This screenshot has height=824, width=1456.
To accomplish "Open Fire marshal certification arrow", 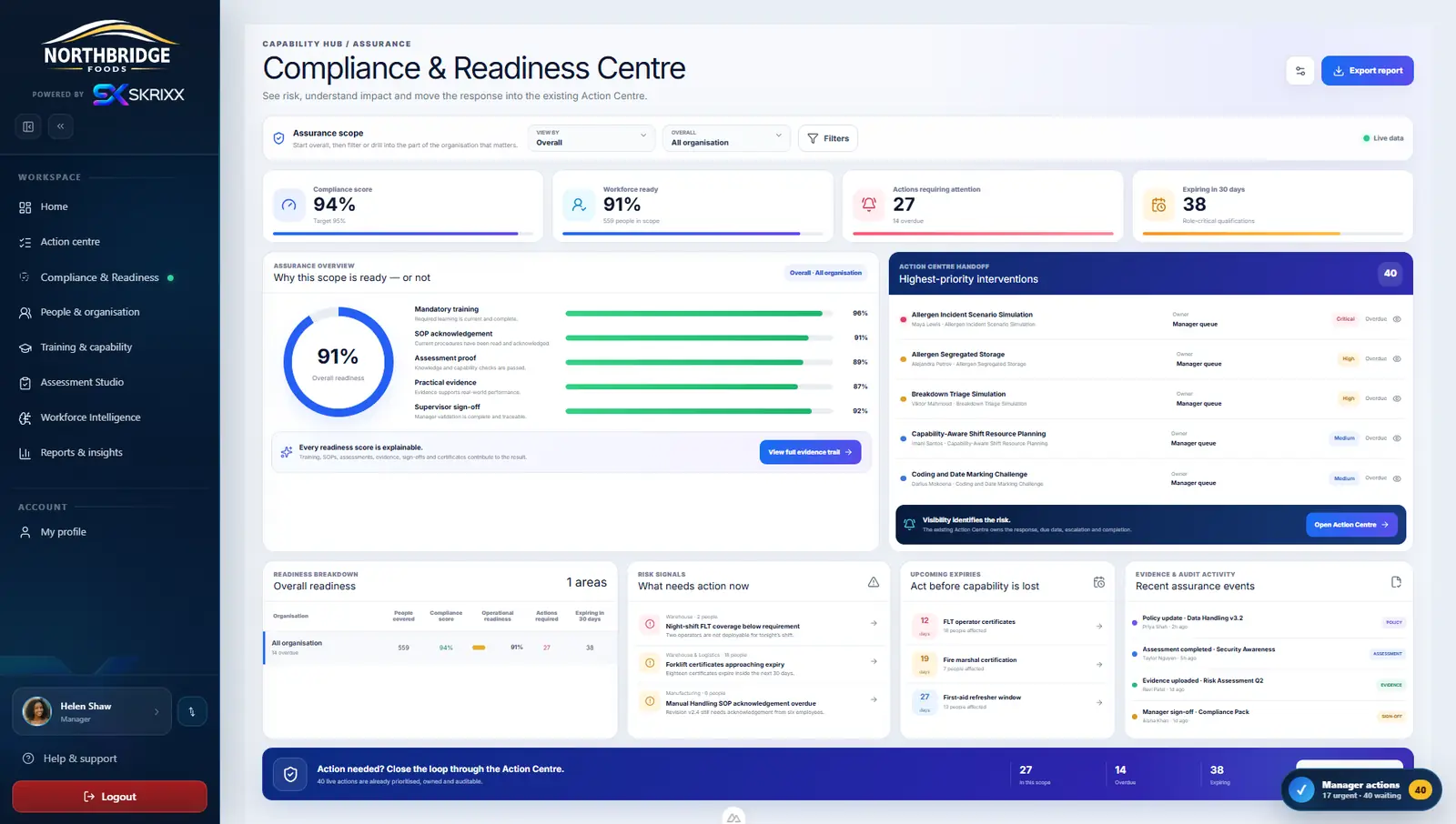I will pyautogui.click(x=1099, y=664).
